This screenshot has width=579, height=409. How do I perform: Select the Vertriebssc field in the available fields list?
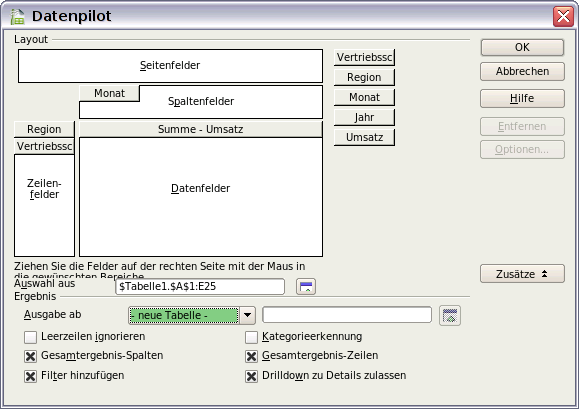coord(364,58)
